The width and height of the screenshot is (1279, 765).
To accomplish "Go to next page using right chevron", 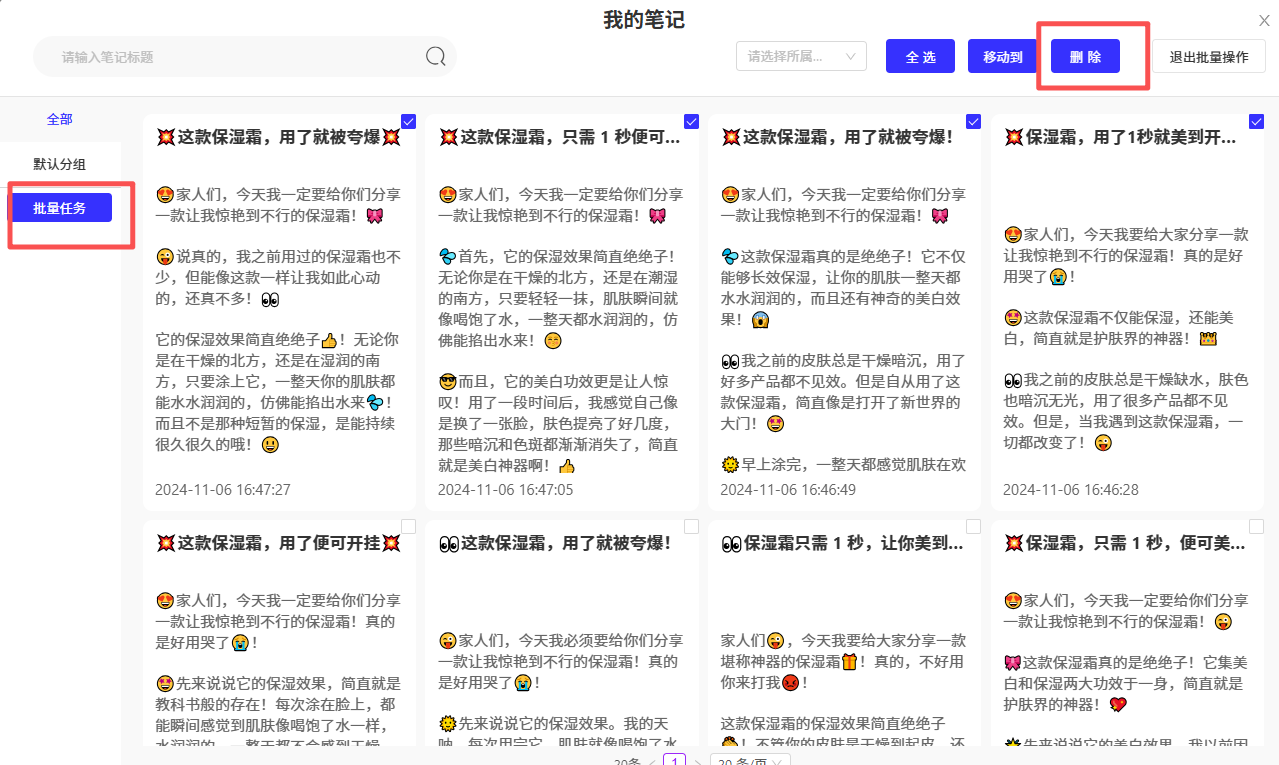I will click(x=697, y=762).
